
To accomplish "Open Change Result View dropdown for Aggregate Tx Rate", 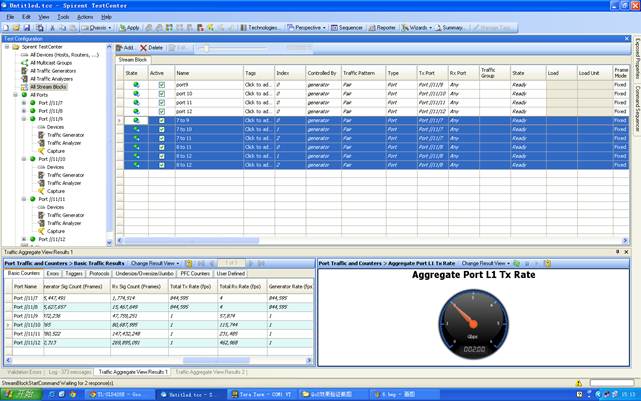I will pos(486,264).
